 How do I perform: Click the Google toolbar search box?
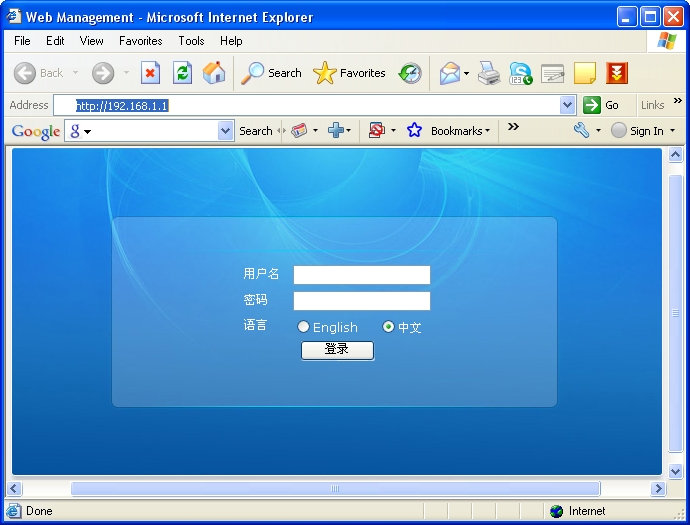point(150,131)
